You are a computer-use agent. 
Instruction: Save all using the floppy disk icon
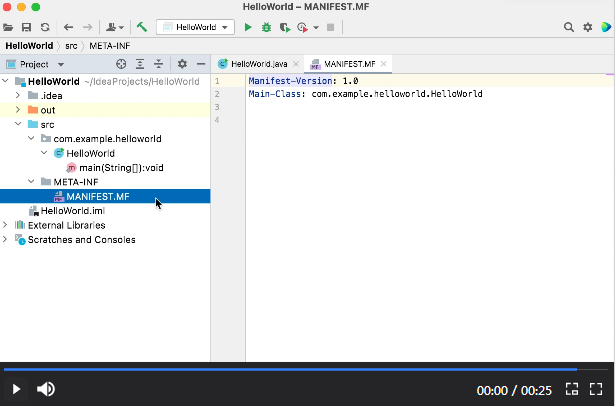coord(26,27)
